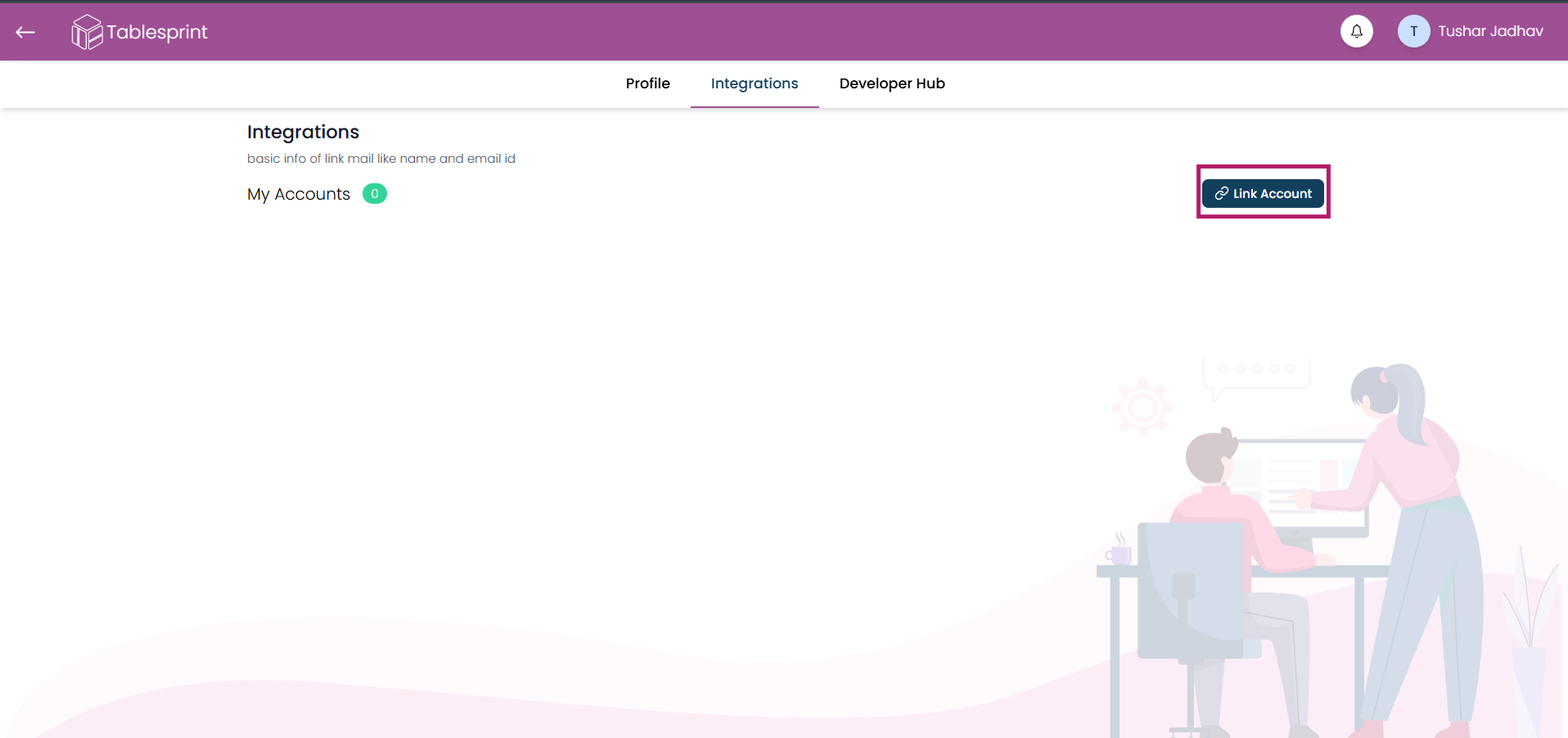The height and width of the screenshot is (738, 1568).
Task: Select the Integrations tab
Action: (x=754, y=83)
